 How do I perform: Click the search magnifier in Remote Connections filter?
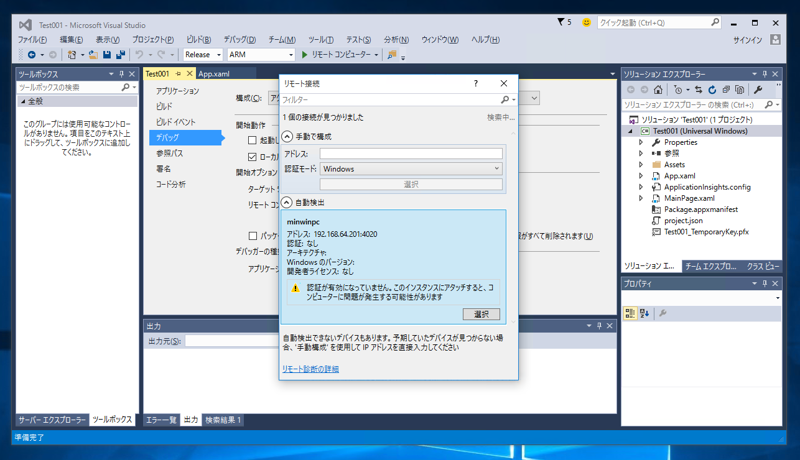click(505, 99)
